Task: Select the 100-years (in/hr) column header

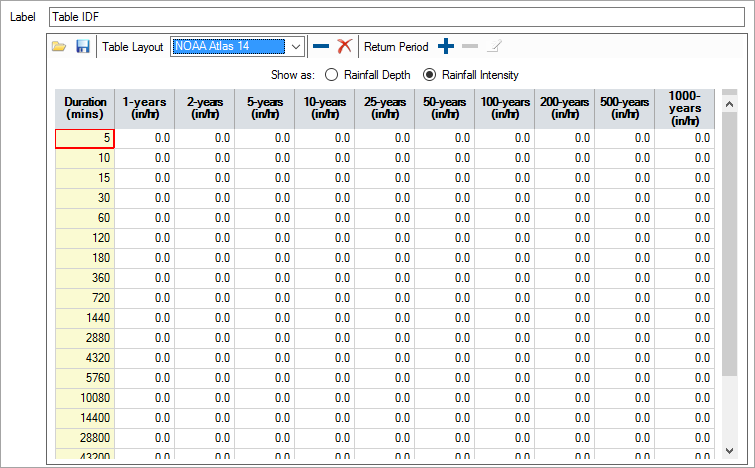Action: tap(505, 109)
